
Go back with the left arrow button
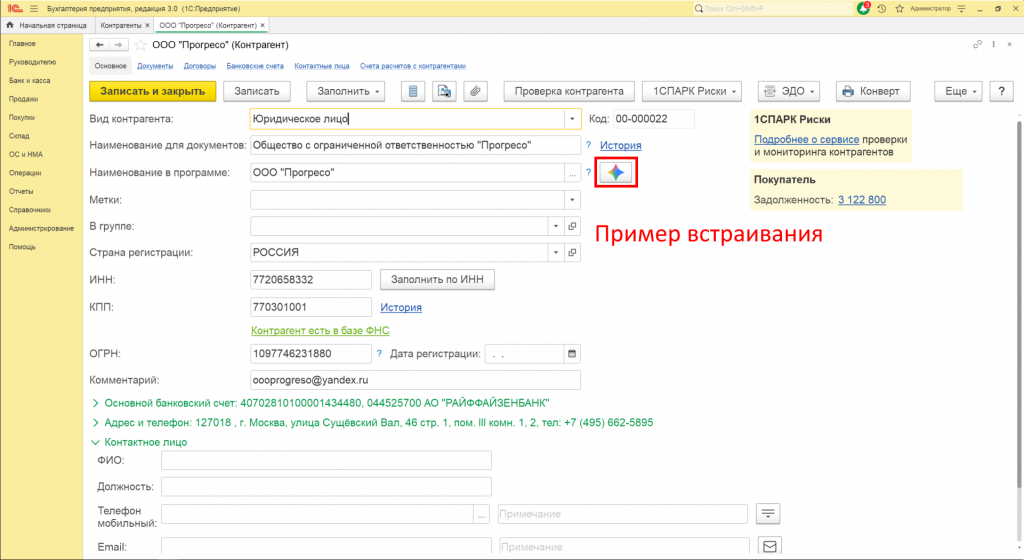click(99, 44)
